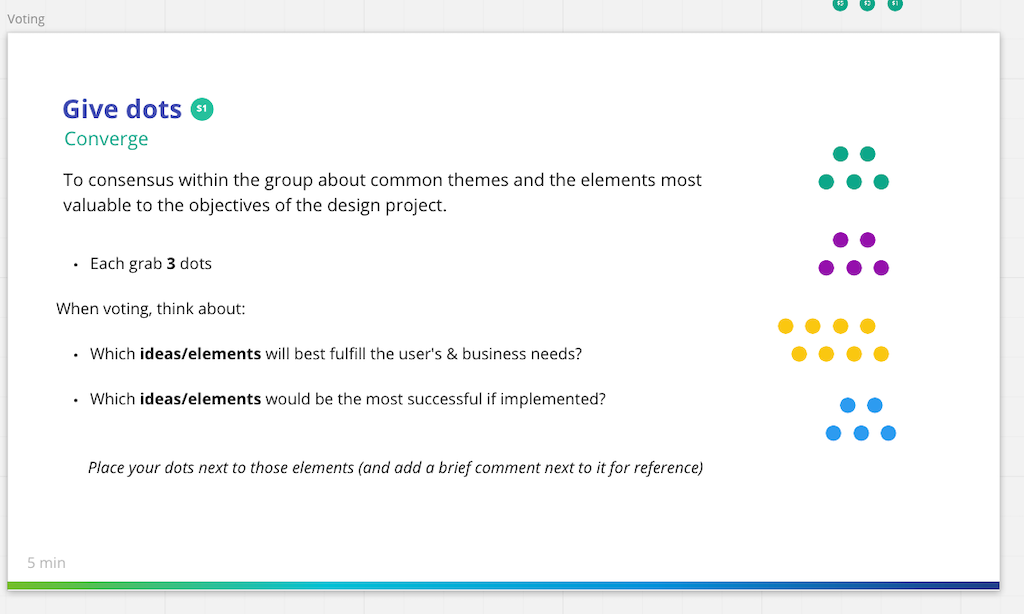This screenshot has height=614, width=1024.
Task: Select the bullet about user's & business needs
Action: click(x=335, y=354)
